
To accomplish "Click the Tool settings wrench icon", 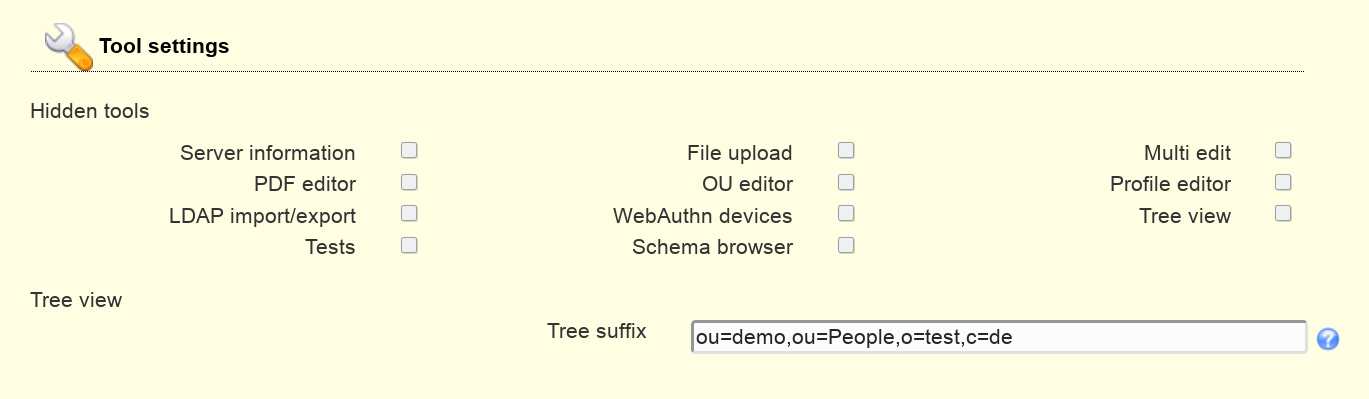I will point(69,47).
